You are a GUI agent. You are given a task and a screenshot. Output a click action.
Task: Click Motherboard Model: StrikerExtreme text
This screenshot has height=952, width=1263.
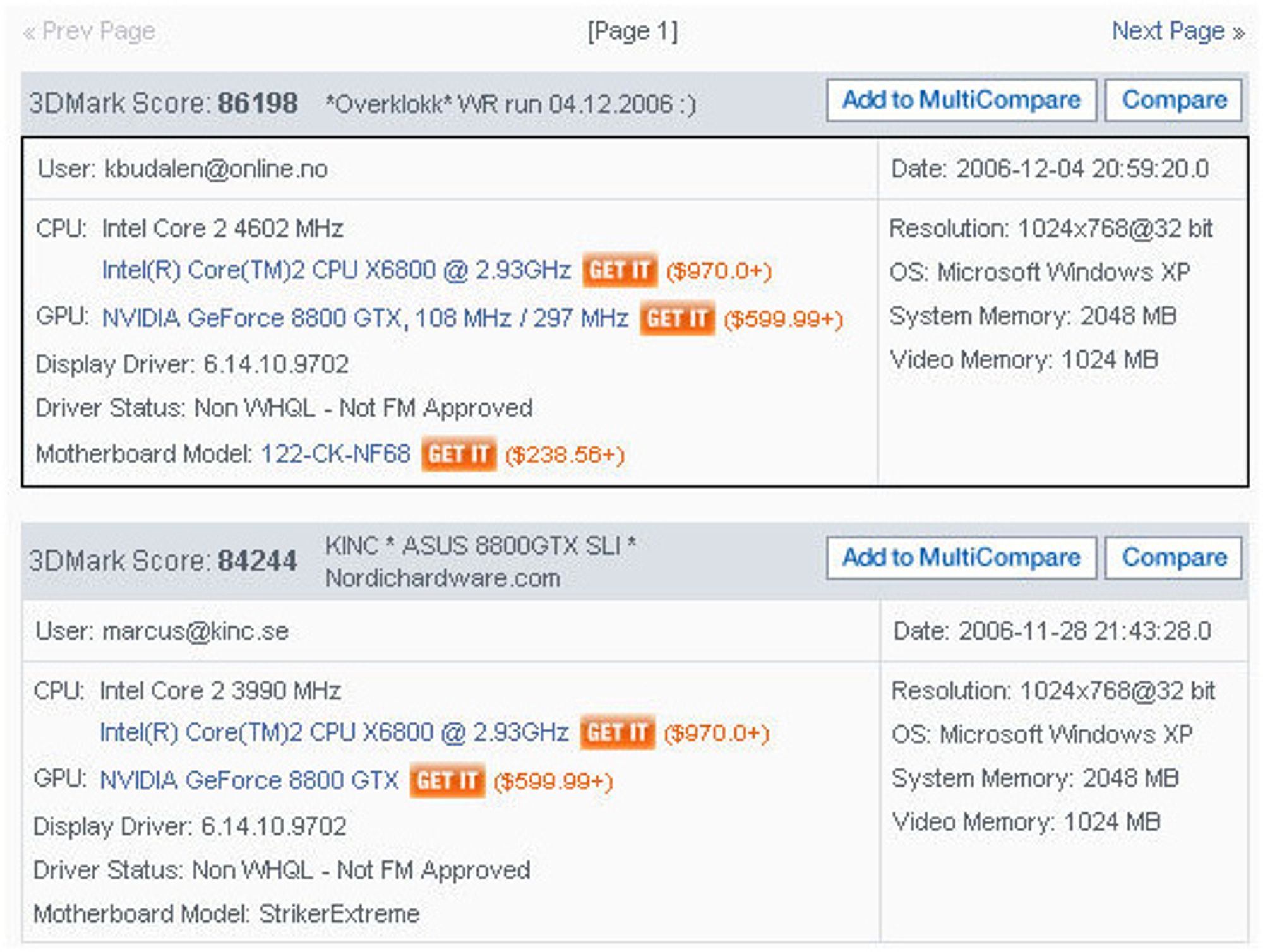227,914
